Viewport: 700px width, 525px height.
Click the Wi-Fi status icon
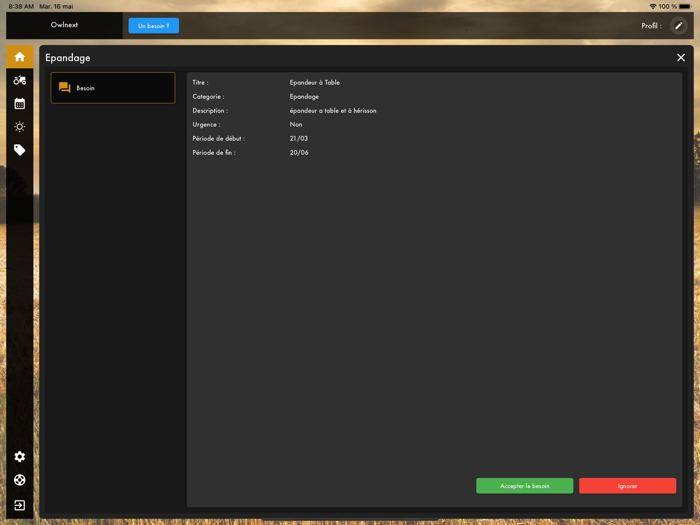tap(653, 6)
